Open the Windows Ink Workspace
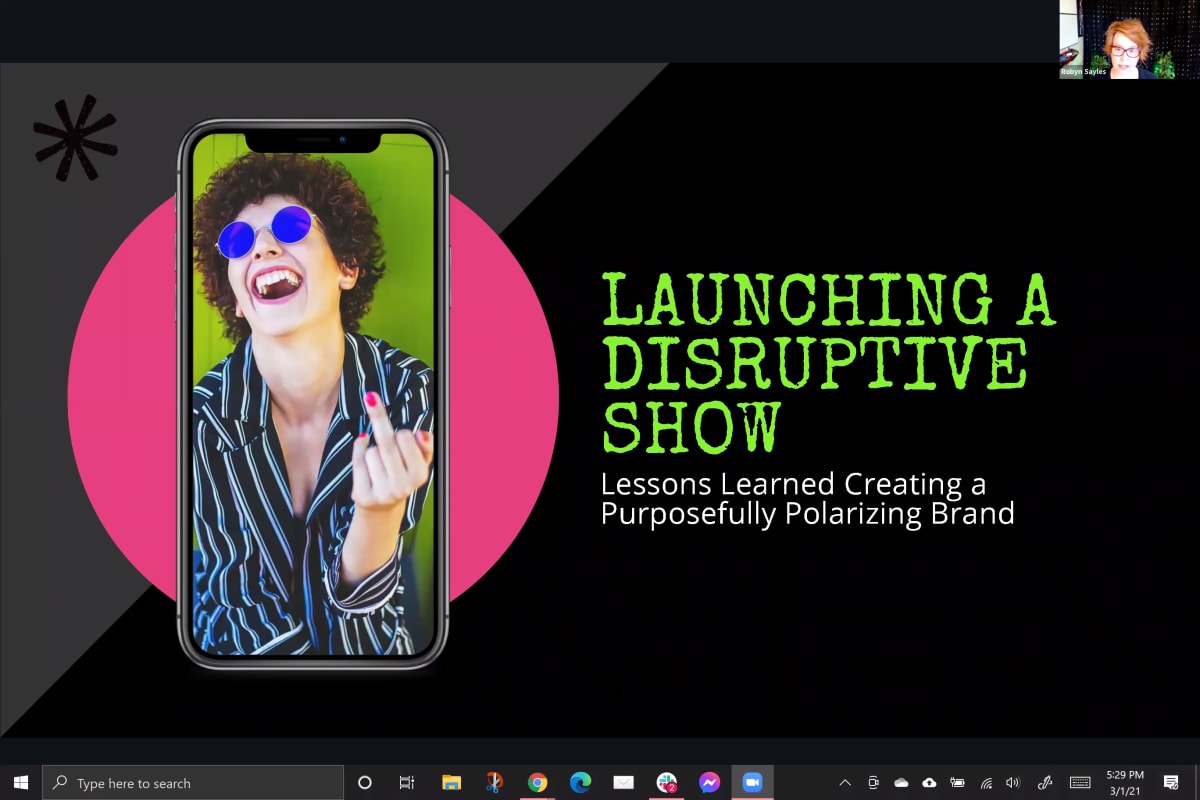Image resolution: width=1200 pixels, height=800 pixels. tap(1044, 782)
